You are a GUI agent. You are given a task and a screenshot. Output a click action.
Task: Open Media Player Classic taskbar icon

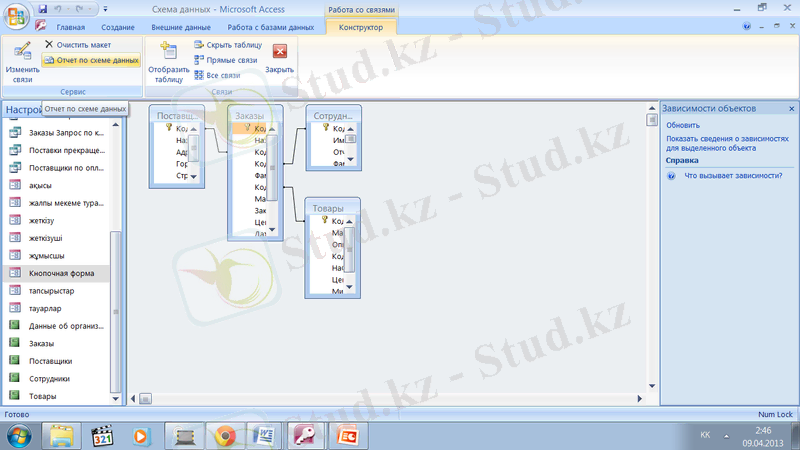coord(102,436)
